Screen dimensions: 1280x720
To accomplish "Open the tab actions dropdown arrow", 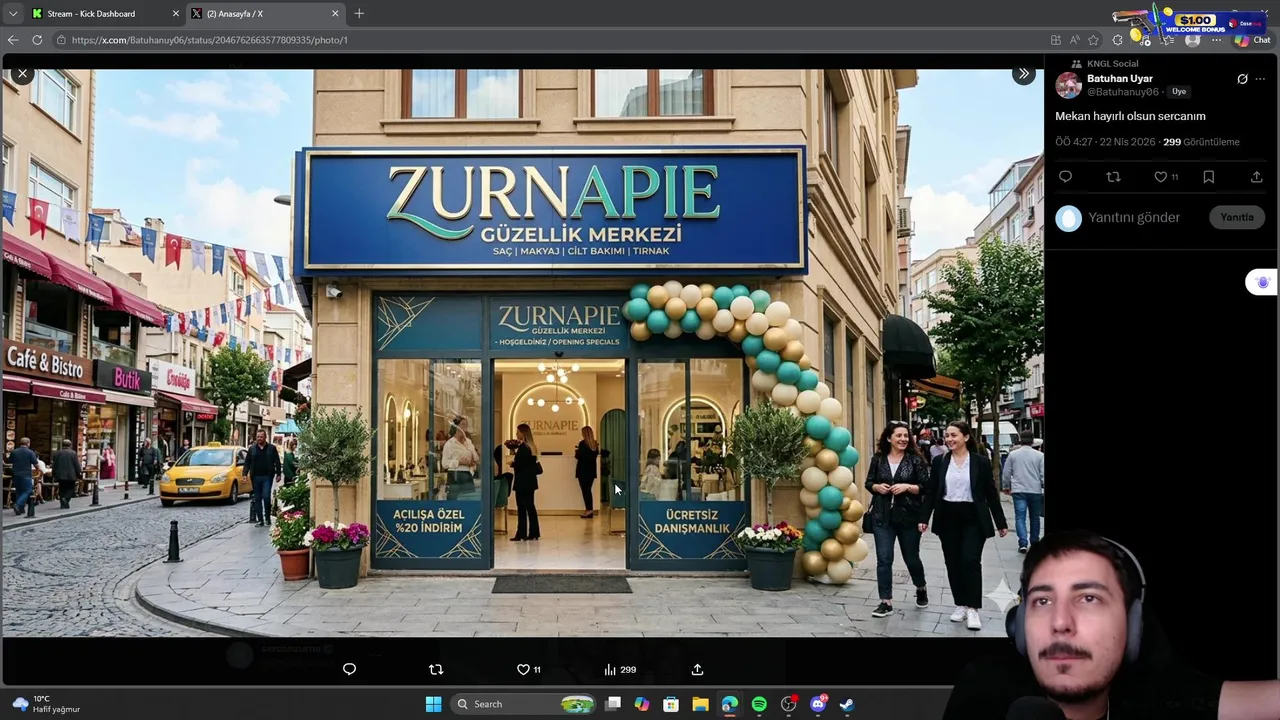I will click(x=12, y=13).
